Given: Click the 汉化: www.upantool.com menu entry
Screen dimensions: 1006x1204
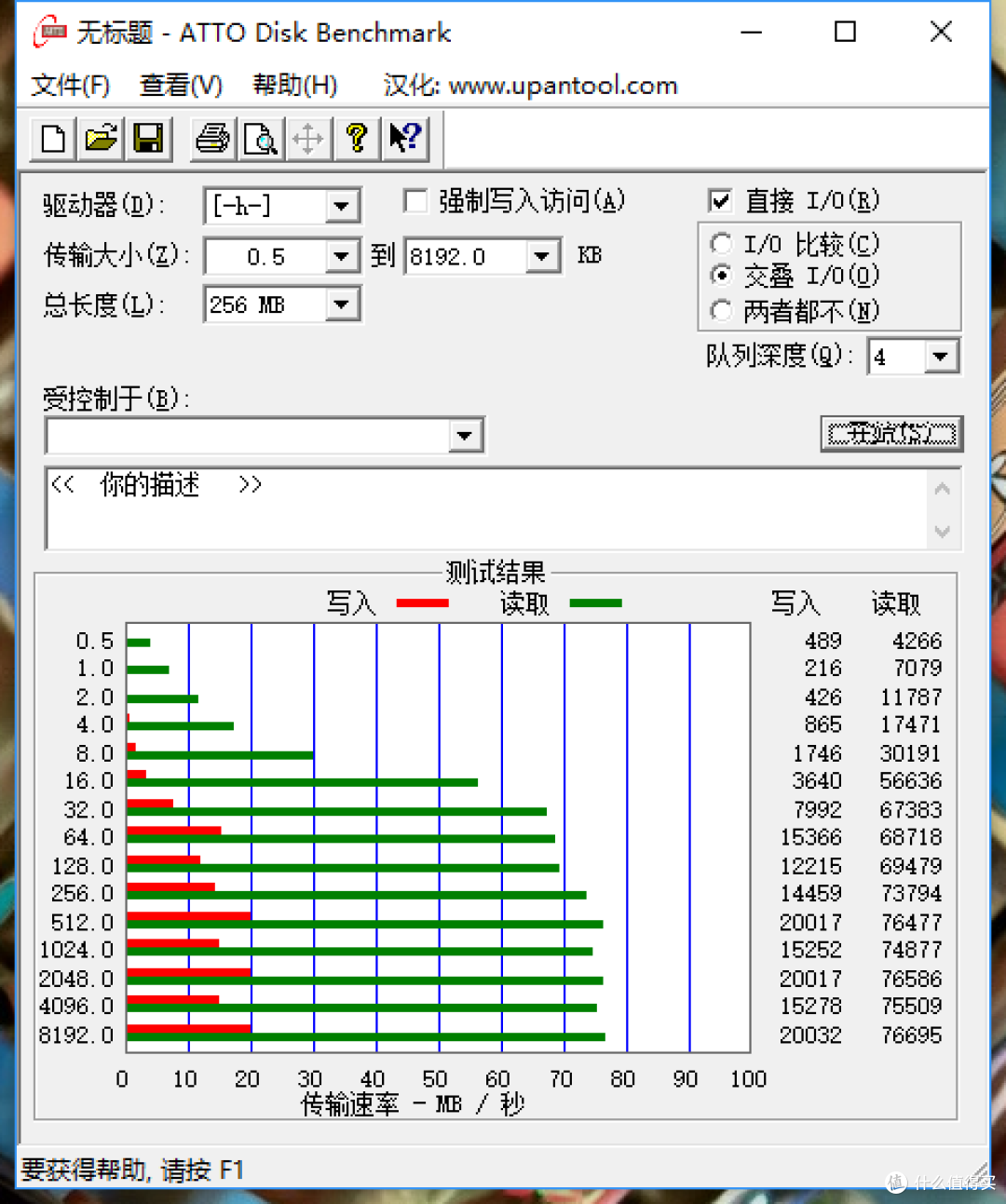Looking at the screenshot, I should (x=530, y=86).
